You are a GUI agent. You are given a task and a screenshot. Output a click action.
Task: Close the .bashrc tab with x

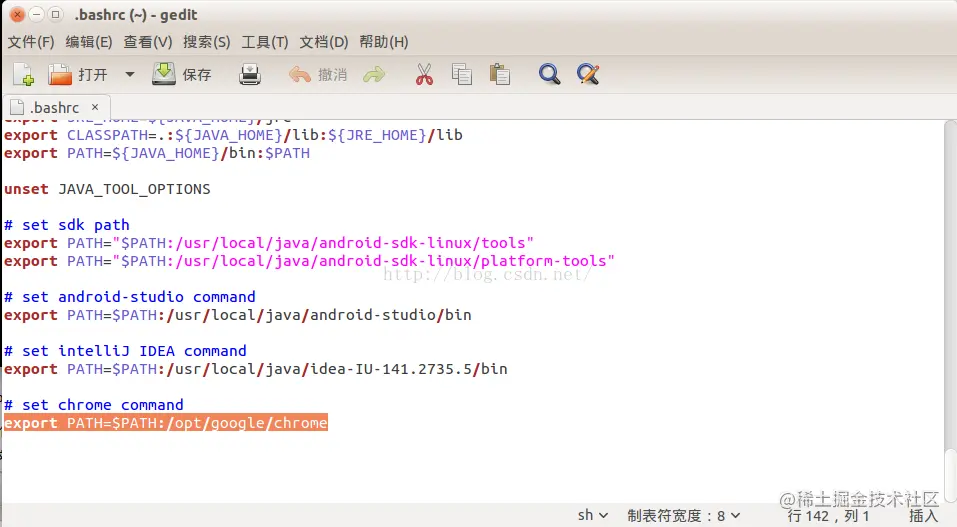[95, 107]
